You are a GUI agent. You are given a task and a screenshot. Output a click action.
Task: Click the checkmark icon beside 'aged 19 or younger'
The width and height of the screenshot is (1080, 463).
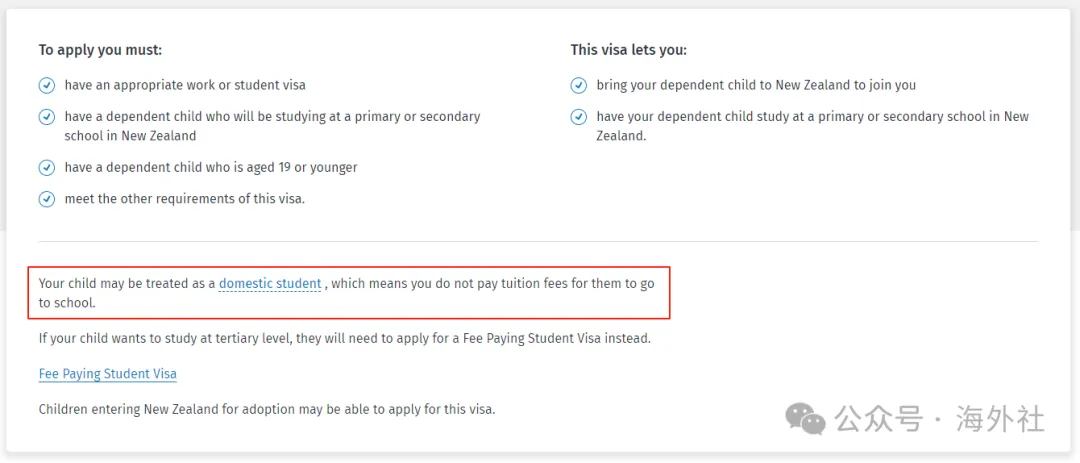(x=46, y=168)
